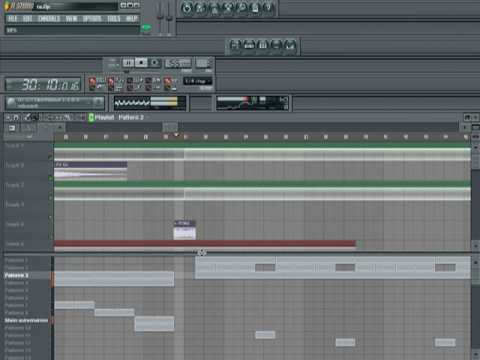The height and width of the screenshot is (360, 480).
Task: Select the Track 2 label
Action: coord(15,165)
